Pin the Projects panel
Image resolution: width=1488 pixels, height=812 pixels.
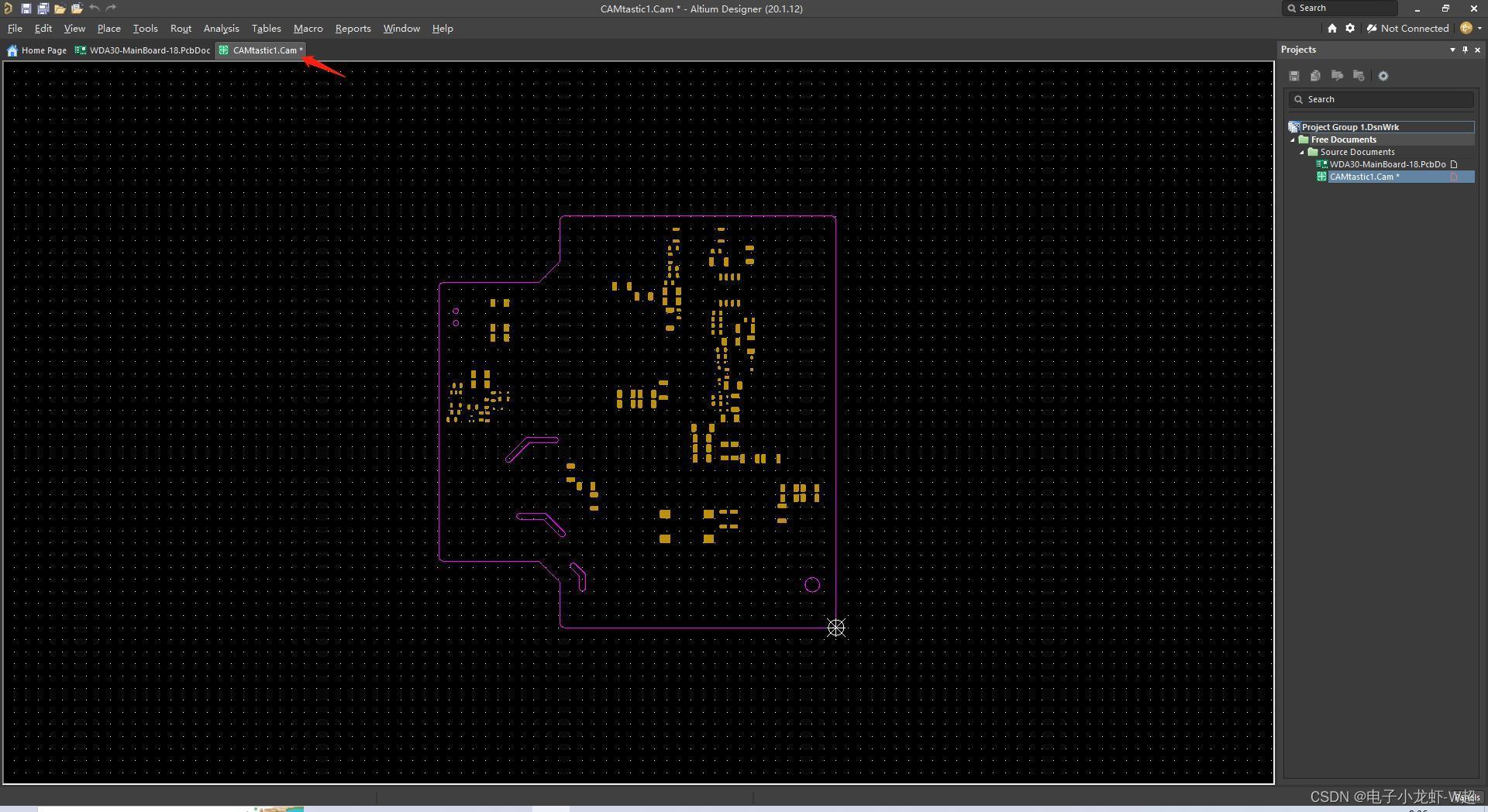(1465, 50)
